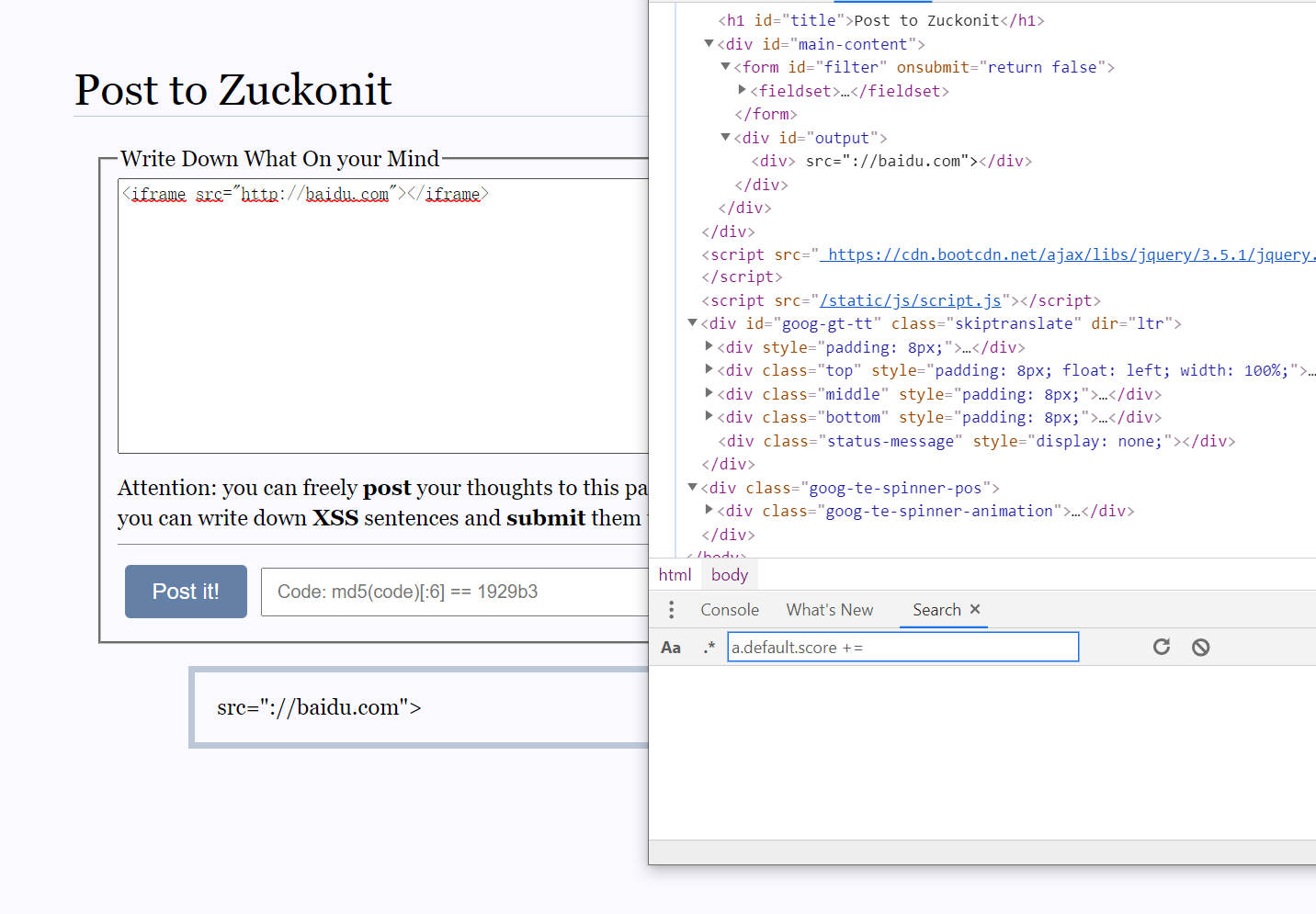Select the h1 id="title" element line
This screenshot has width=1316, height=914.
click(881, 20)
